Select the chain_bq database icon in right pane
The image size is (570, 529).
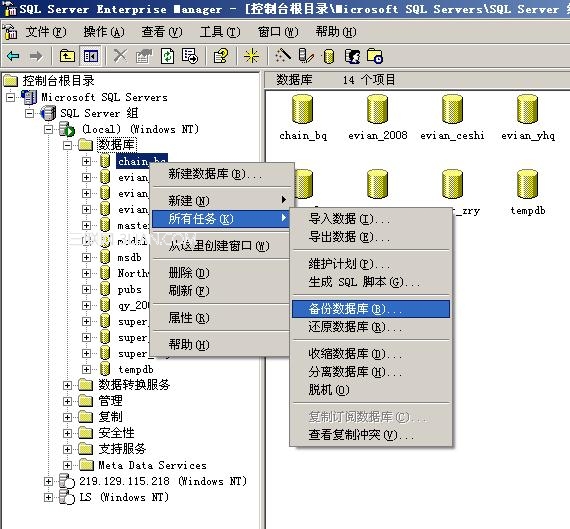[x=302, y=109]
